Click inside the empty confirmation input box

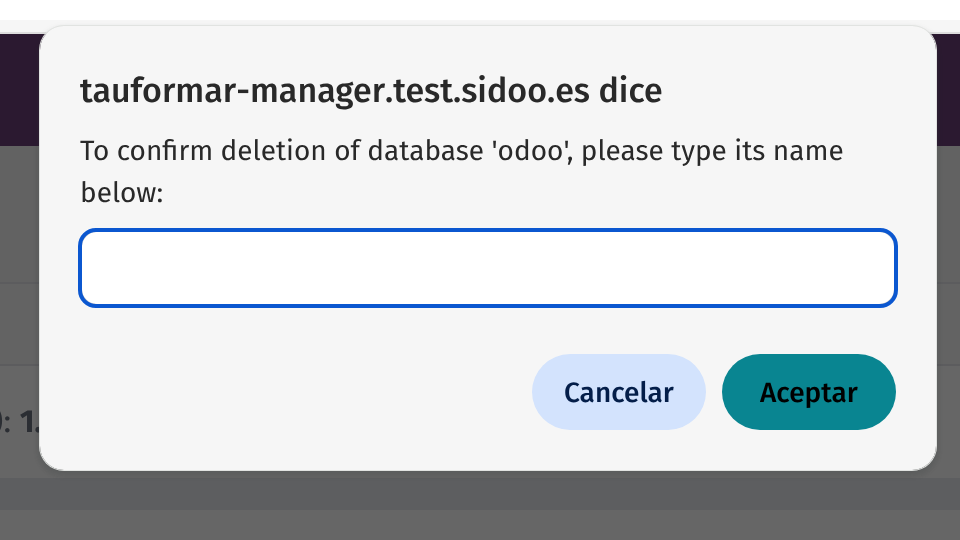click(x=487, y=268)
